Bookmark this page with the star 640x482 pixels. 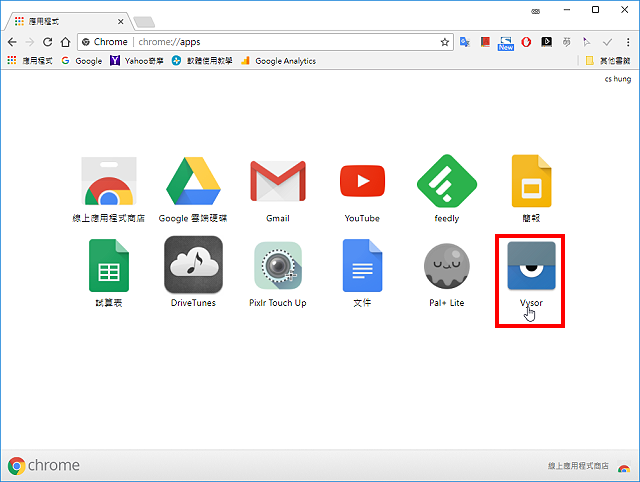point(445,42)
